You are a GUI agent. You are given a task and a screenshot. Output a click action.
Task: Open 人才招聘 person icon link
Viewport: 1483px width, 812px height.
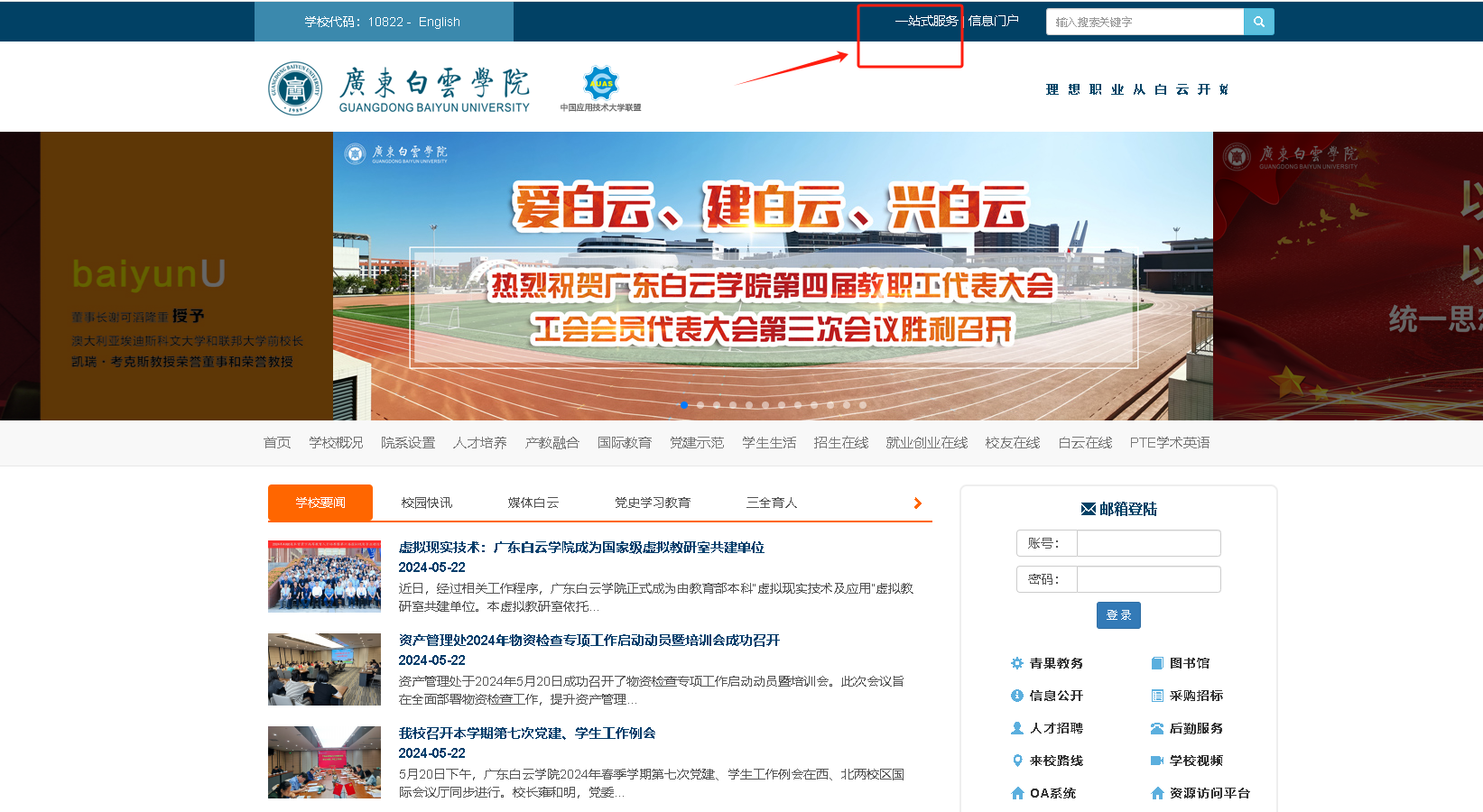coord(1017,728)
